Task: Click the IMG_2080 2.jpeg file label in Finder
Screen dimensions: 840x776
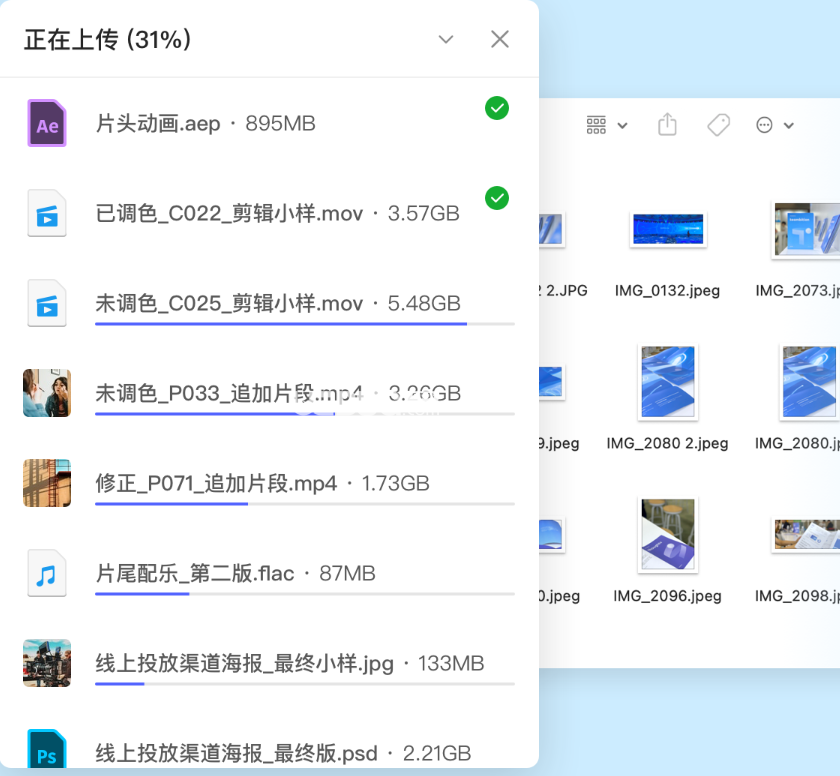Action: coord(668,443)
